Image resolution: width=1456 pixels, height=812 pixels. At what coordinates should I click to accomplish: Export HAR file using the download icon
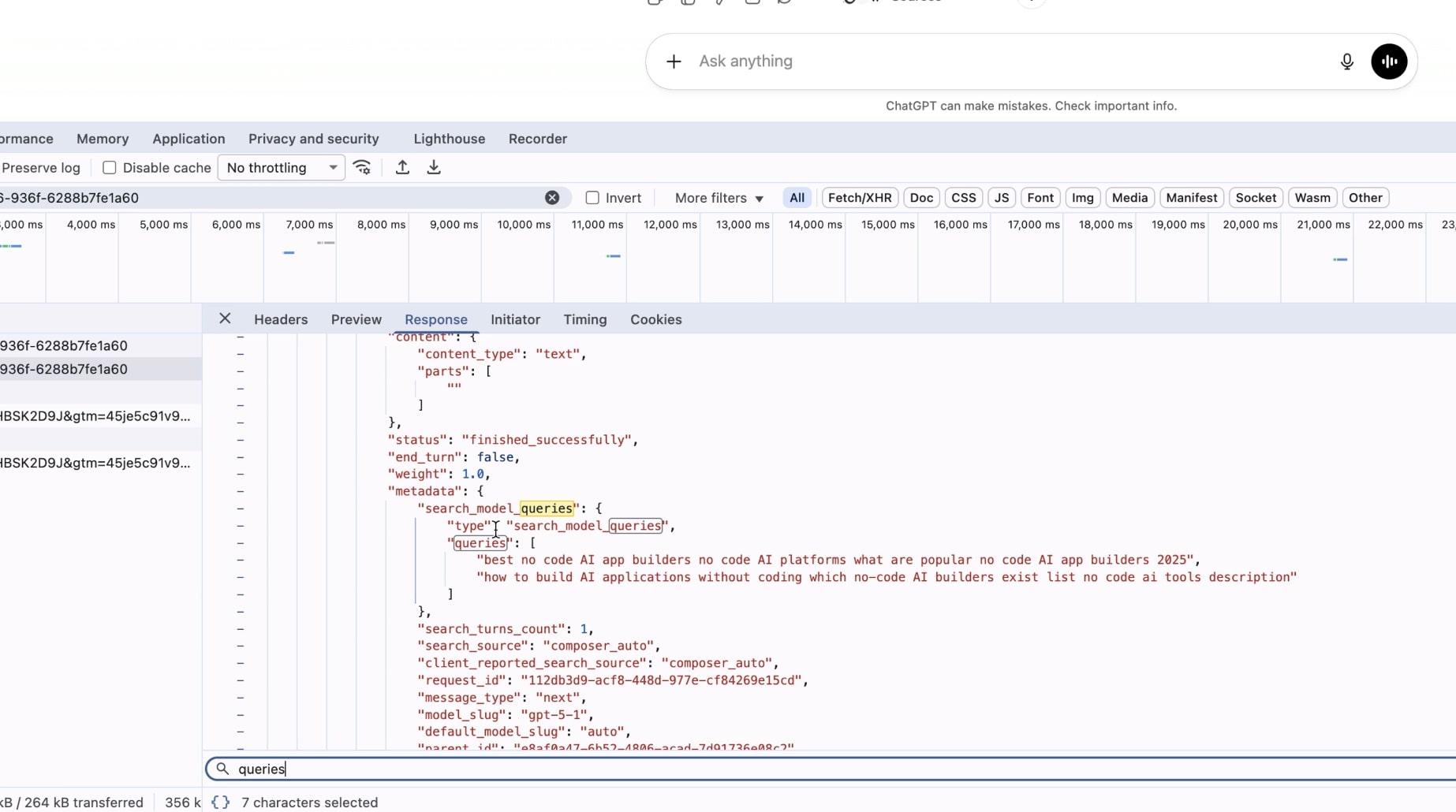(x=433, y=167)
